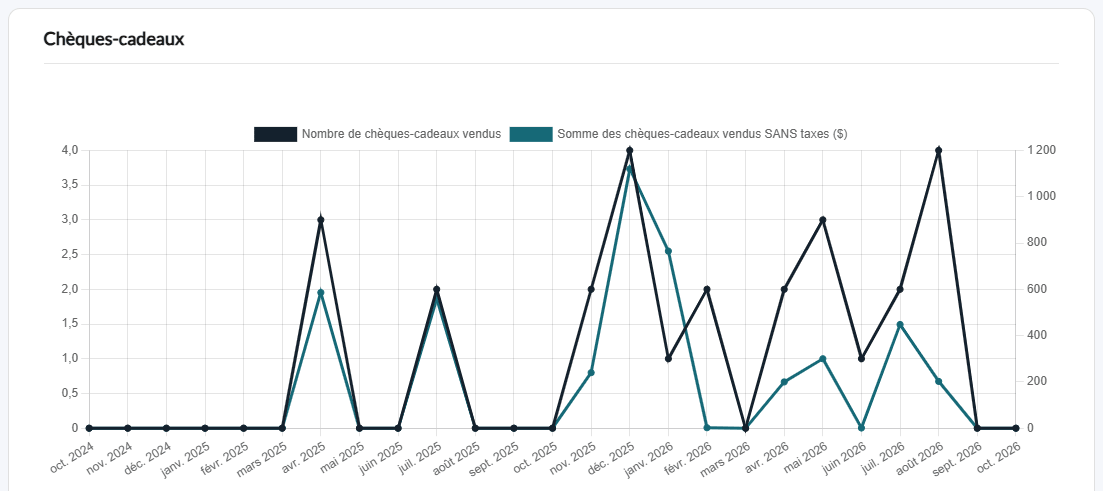
Task: Select the teal data point at janv. 2026
Action: pos(668,251)
